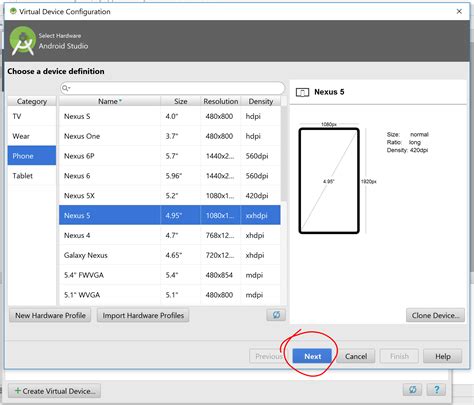474x405 pixels.
Task: Sort by Size column header
Action: coord(180,101)
